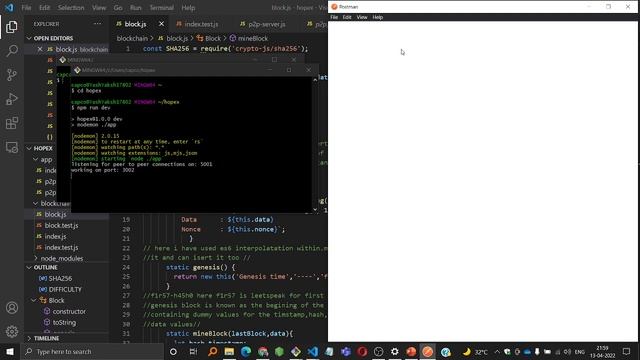Open Postman Edit menu
The width and height of the screenshot is (640, 360).
[347, 17]
